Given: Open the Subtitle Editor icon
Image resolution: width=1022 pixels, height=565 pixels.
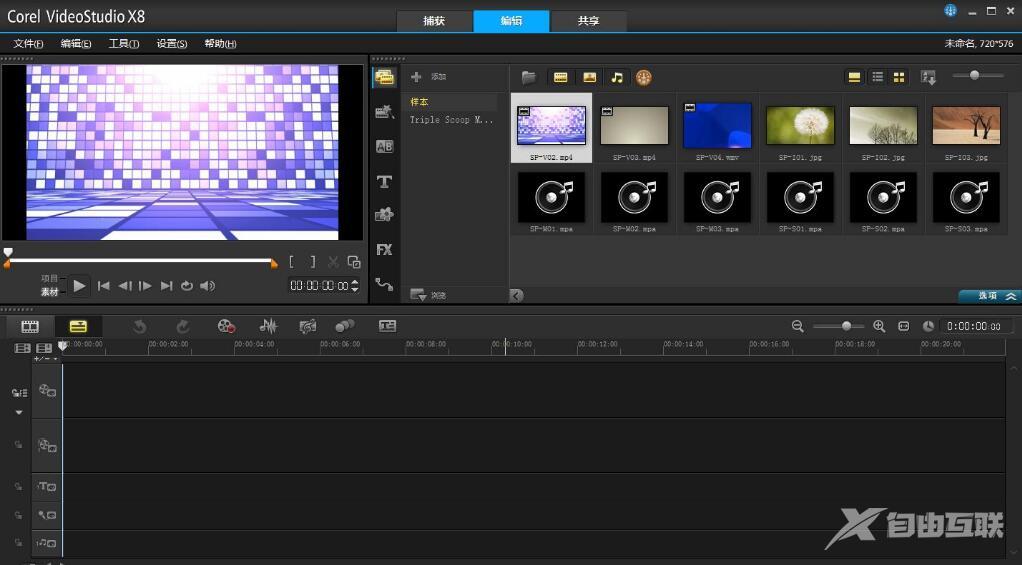Looking at the screenshot, I should tap(387, 326).
